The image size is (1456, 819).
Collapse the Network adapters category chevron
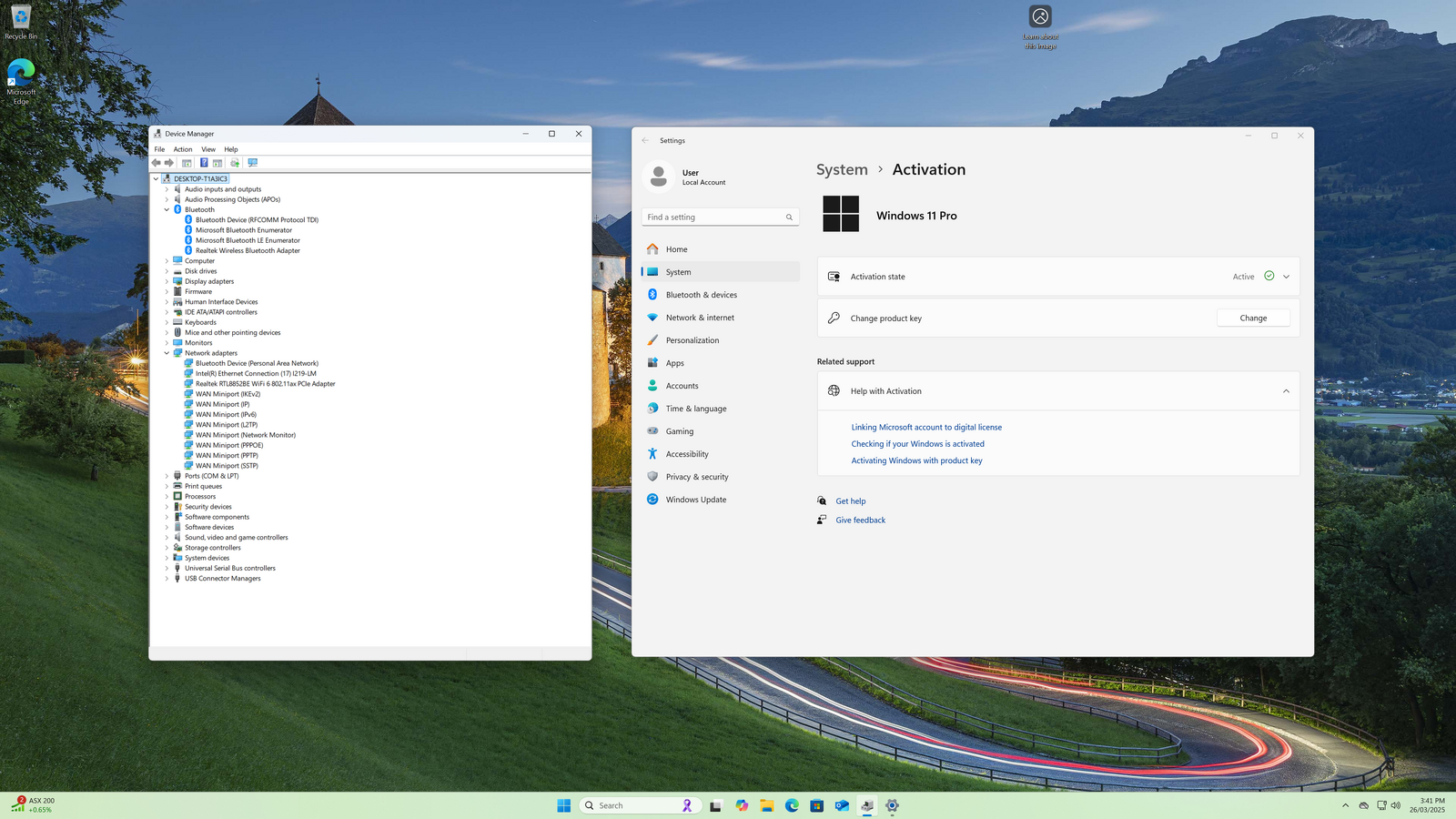167,353
